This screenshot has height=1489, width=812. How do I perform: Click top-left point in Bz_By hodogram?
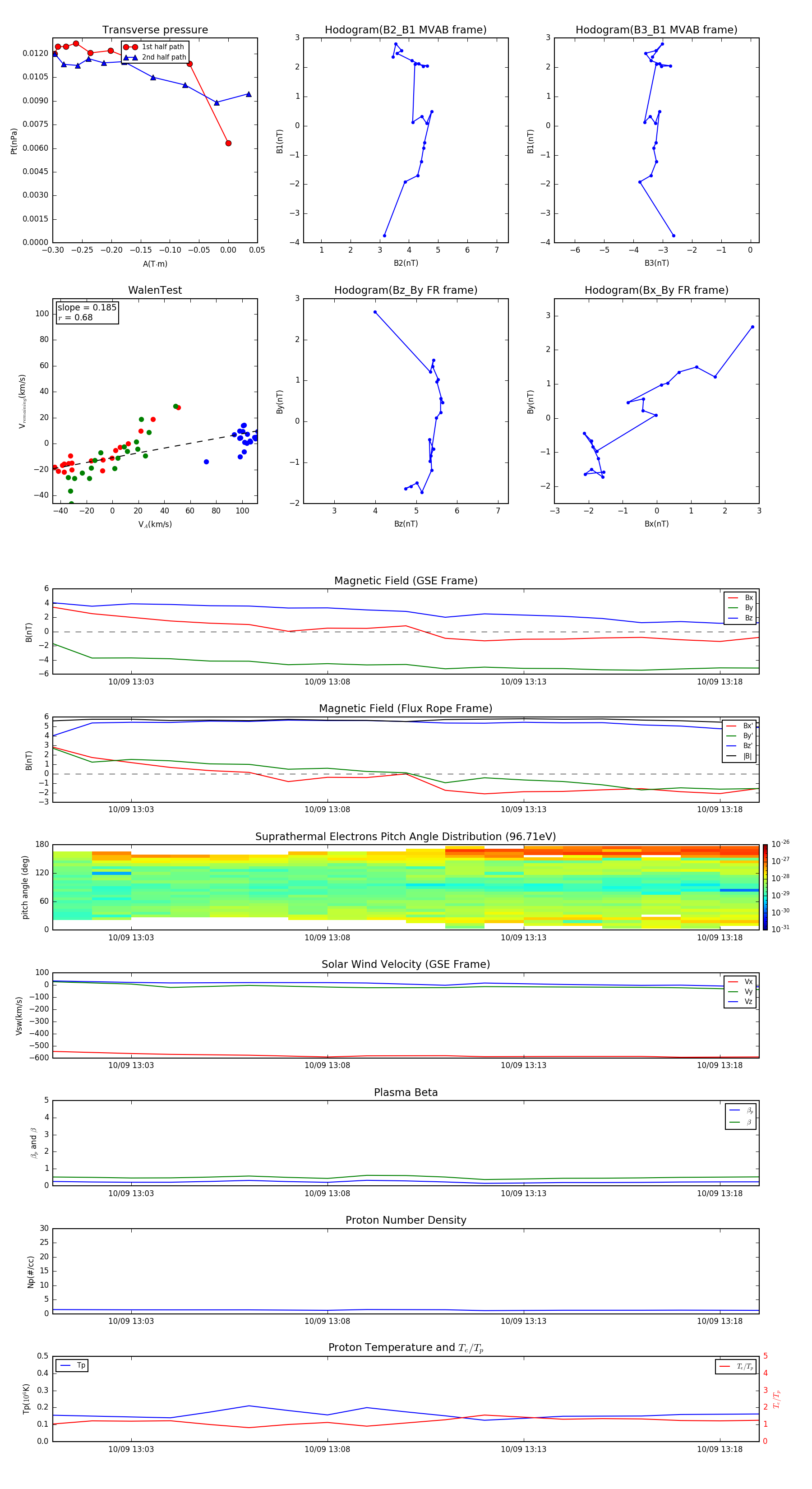(x=375, y=312)
